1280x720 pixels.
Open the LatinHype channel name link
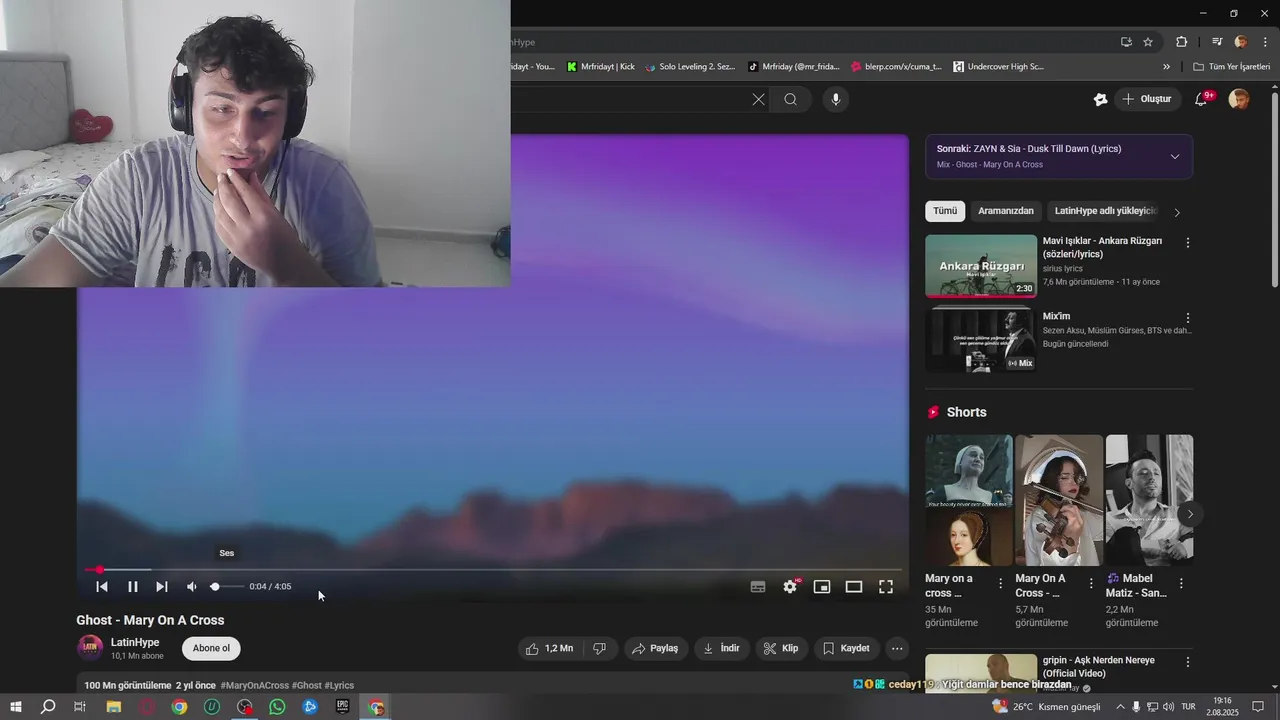(x=135, y=642)
